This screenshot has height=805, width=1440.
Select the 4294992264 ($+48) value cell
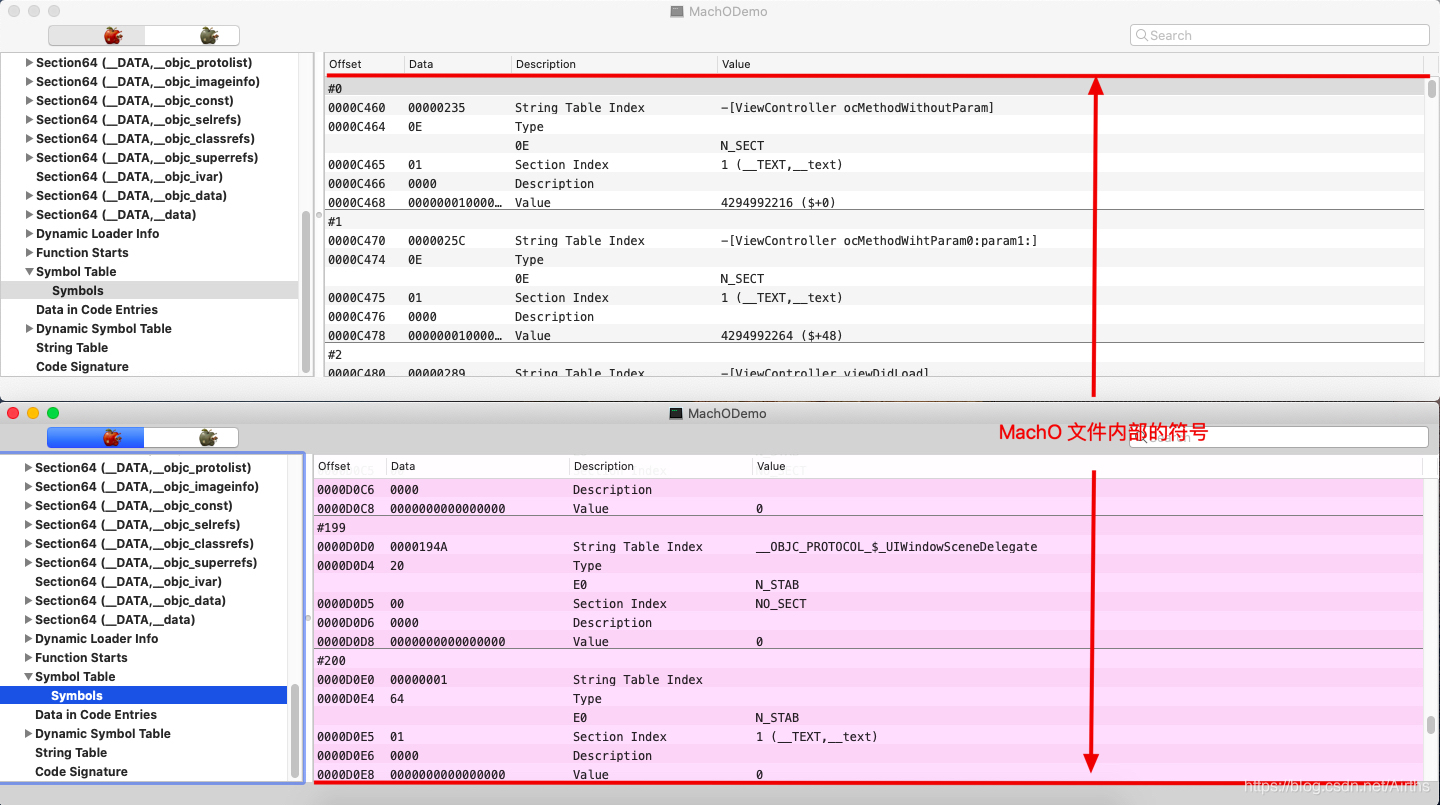(782, 336)
